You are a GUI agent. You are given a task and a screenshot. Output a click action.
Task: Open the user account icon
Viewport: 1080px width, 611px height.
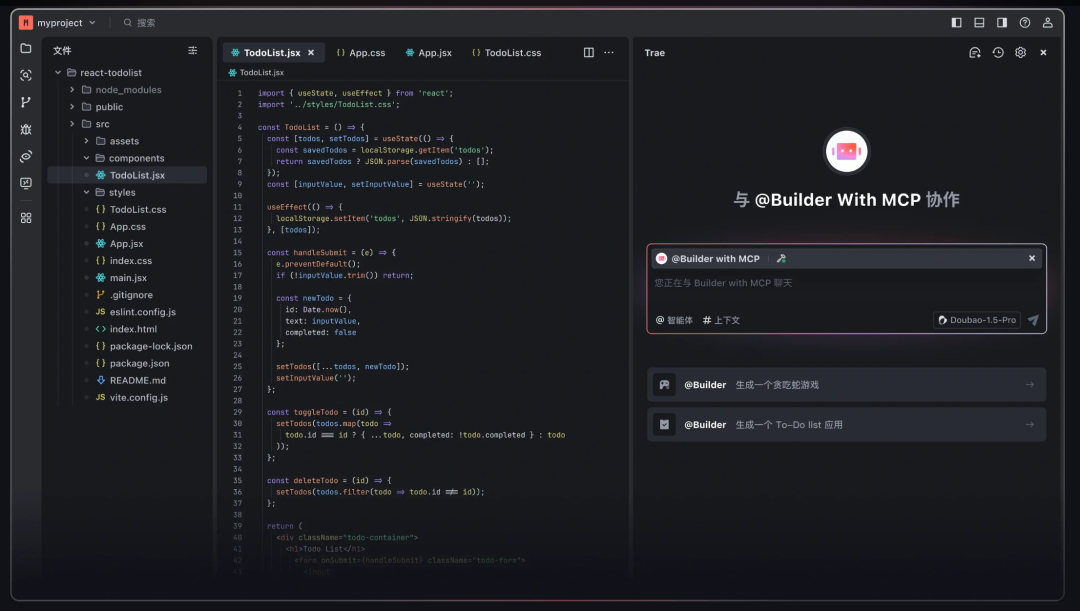pyautogui.click(x=1048, y=23)
